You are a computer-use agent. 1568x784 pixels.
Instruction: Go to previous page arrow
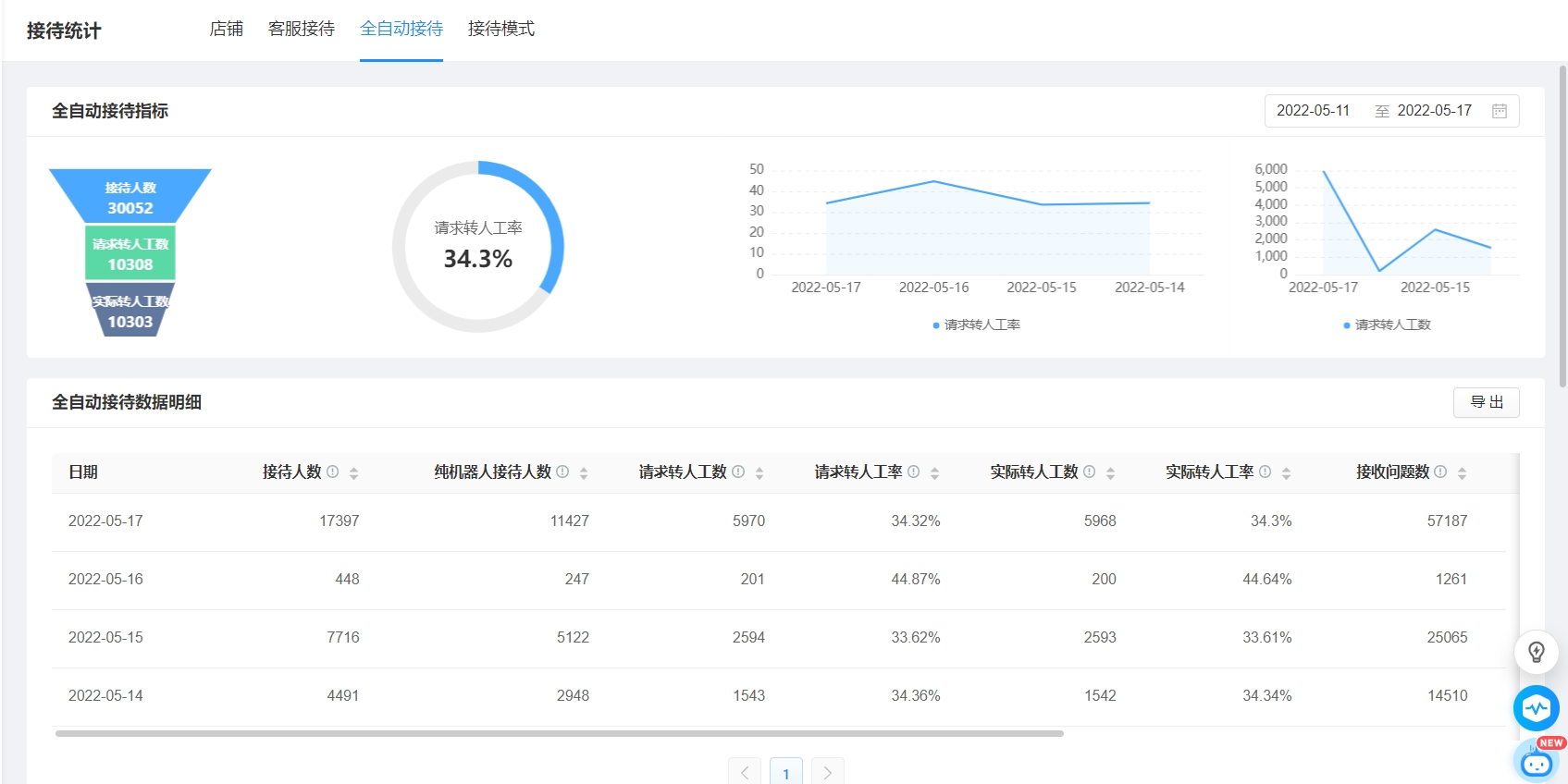(x=745, y=772)
